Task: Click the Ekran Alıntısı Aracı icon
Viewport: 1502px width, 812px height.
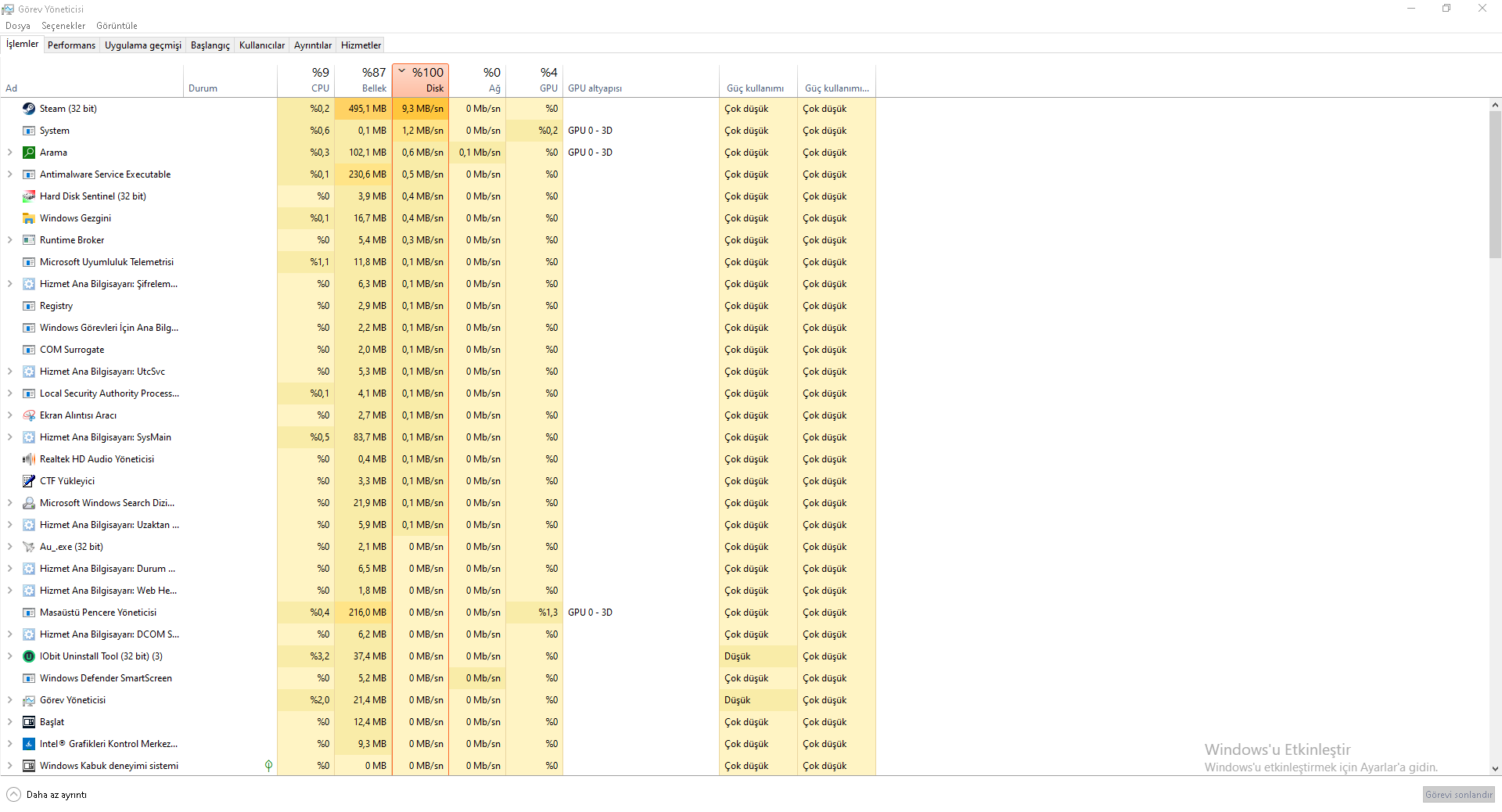Action: point(29,415)
